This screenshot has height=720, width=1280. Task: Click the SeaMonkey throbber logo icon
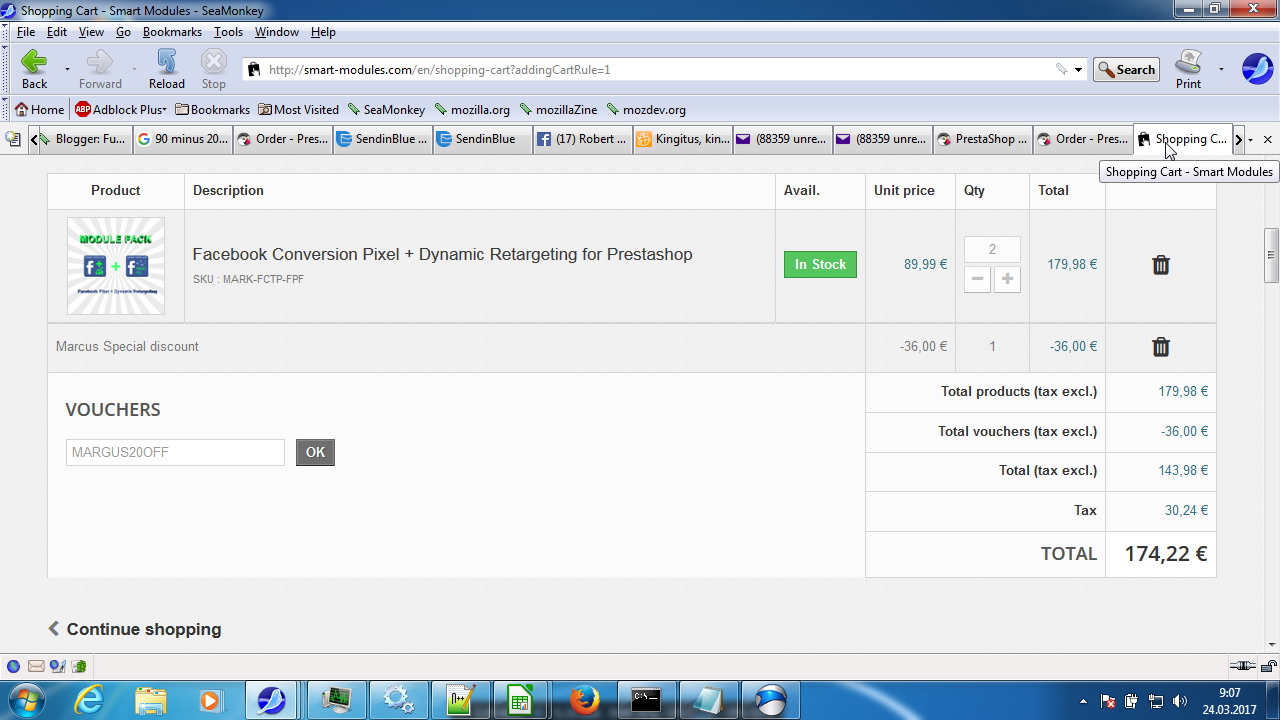(1257, 69)
